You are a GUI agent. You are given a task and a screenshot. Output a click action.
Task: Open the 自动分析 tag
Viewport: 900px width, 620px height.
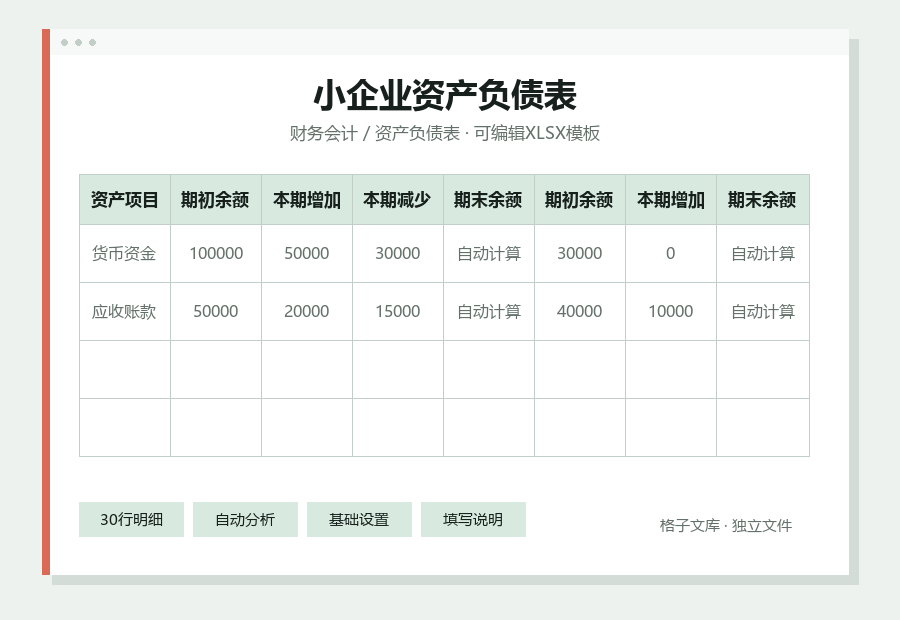245,520
